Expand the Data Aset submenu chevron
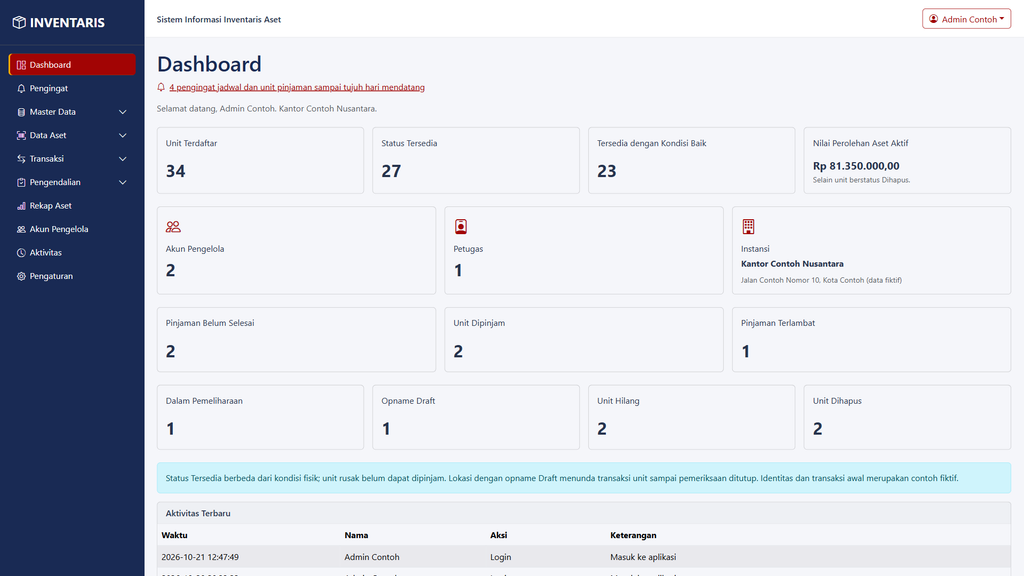 pos(122,135)
